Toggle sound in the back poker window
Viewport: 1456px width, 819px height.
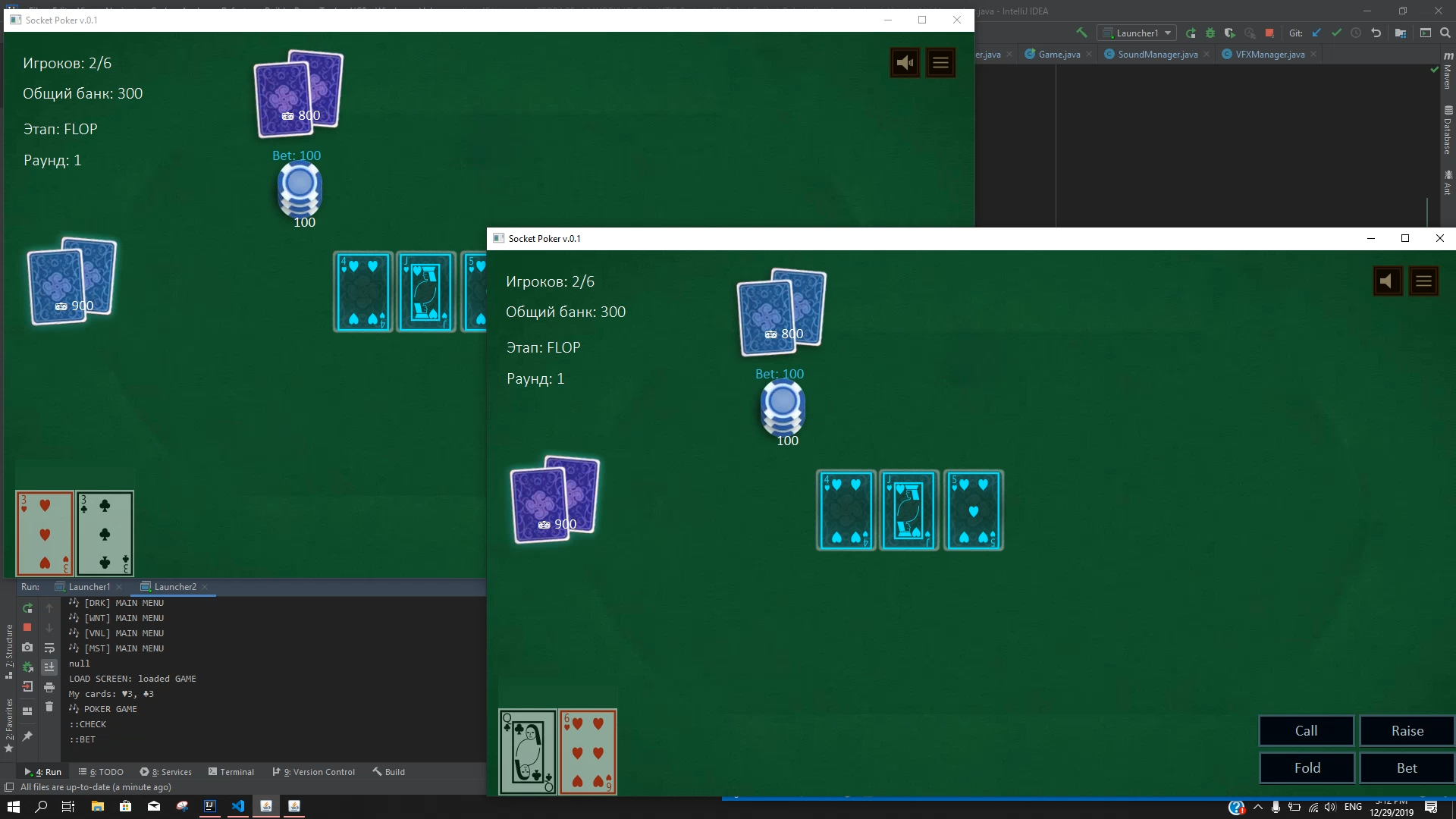[904, 63]
